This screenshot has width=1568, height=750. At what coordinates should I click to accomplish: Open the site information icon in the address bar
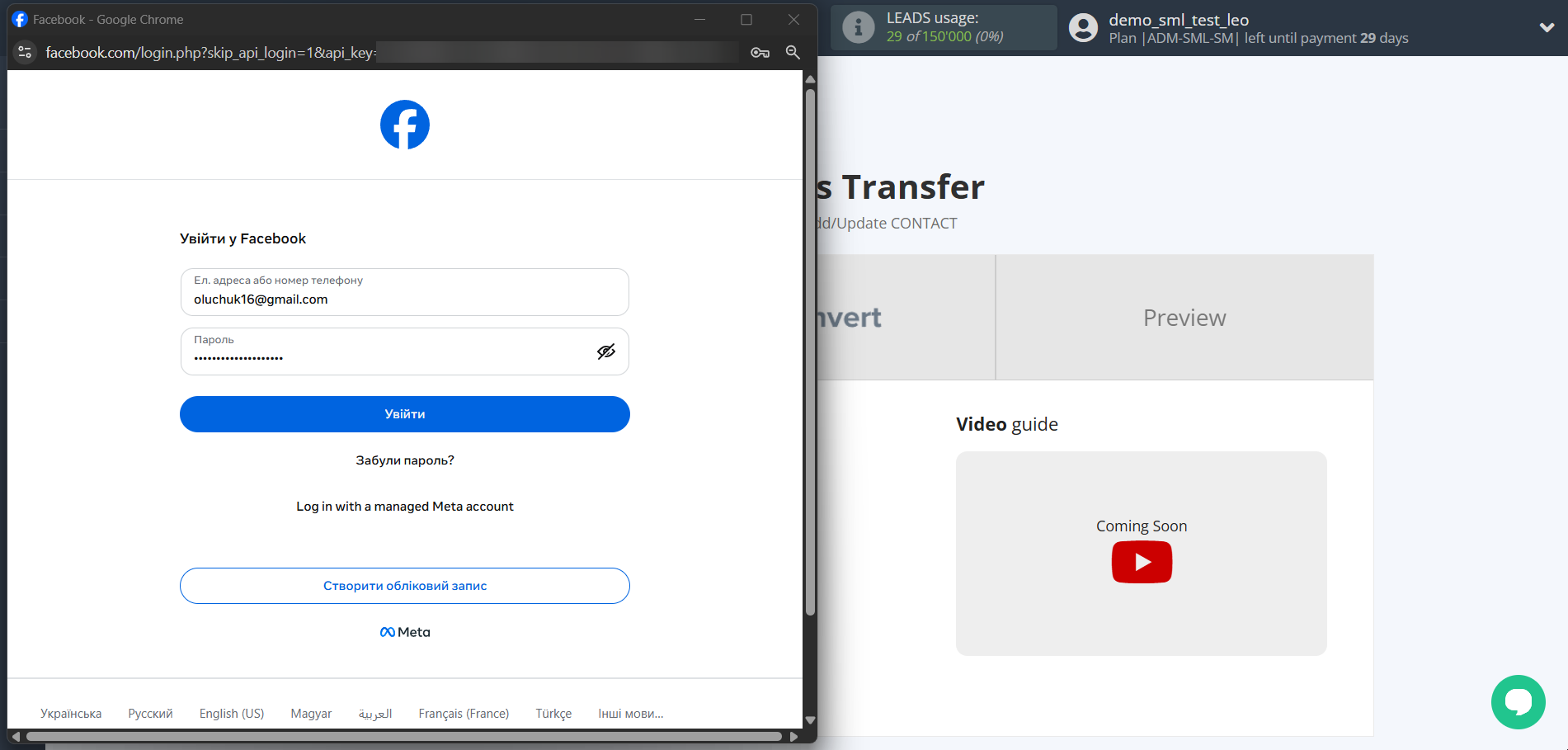point(25,52)
